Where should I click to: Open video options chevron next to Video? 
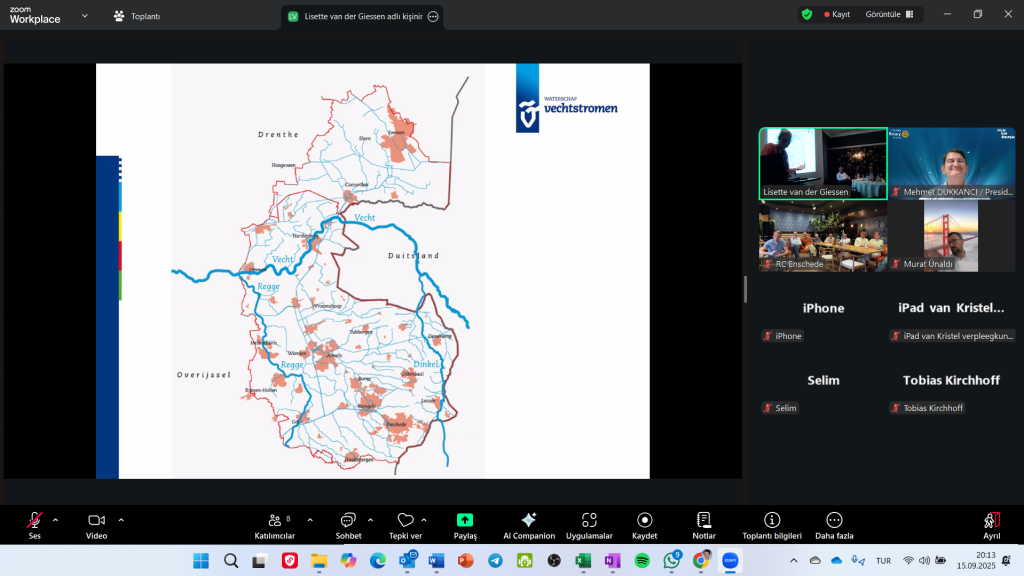click(121, 520)
